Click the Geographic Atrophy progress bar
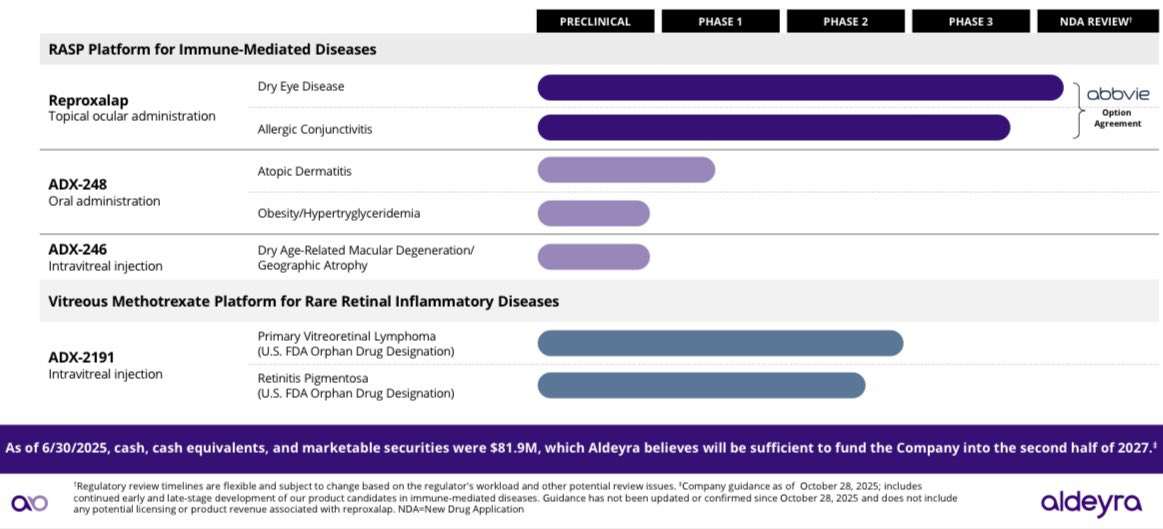The height and width of the screenshot is (529, 1163). click(593, 257)
